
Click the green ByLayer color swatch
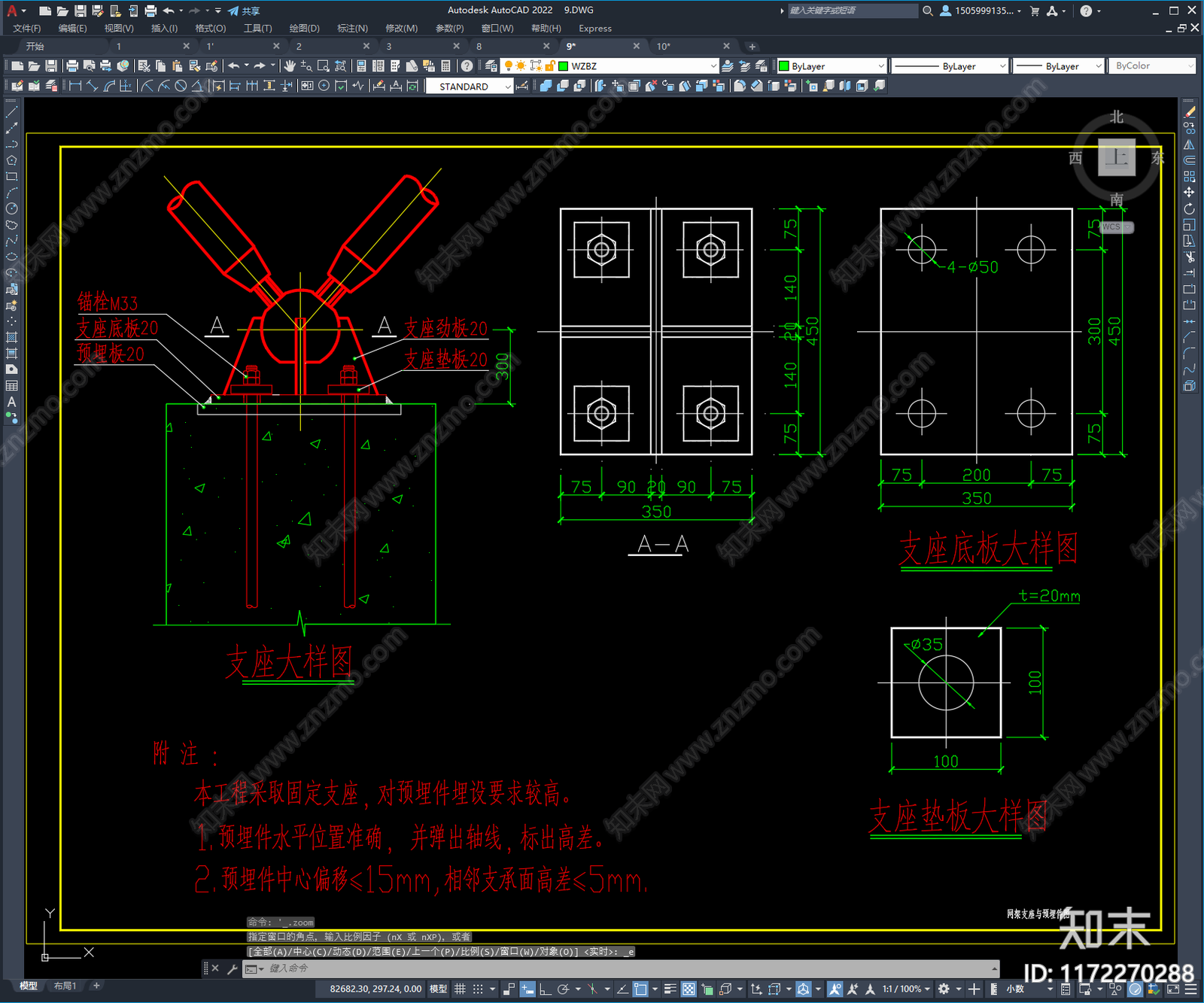click(783, 66)
